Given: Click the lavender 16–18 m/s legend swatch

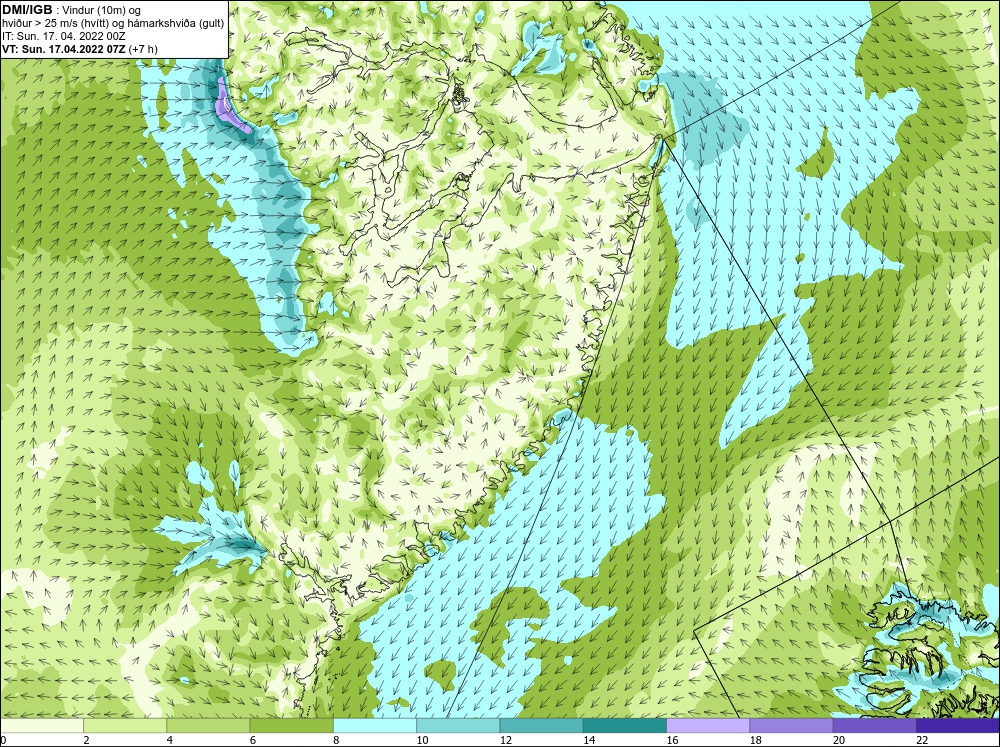Looking at the screenshot, I should click(708, 725).
